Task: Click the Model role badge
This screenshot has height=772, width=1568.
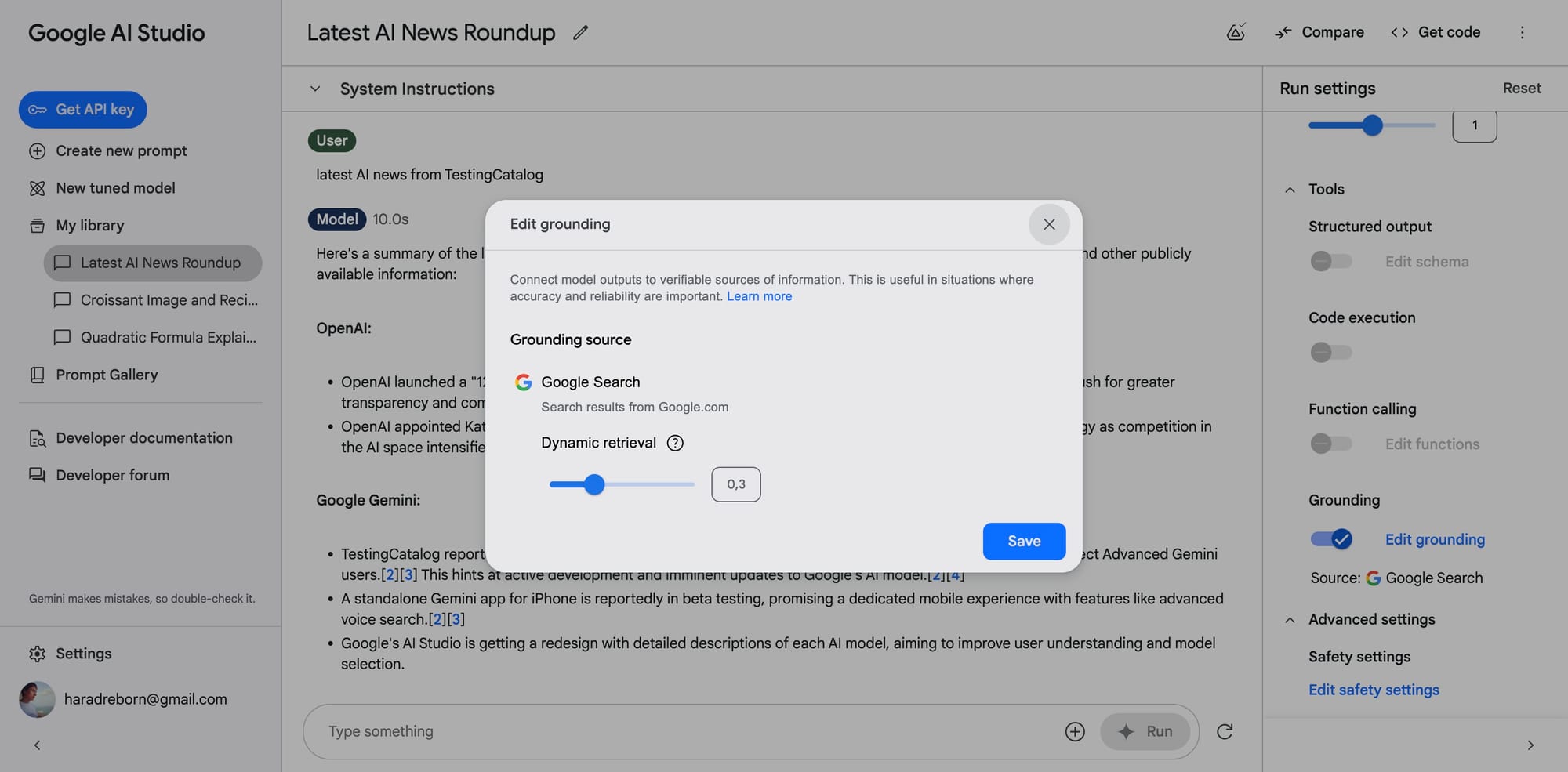Action: click(337, 219)
